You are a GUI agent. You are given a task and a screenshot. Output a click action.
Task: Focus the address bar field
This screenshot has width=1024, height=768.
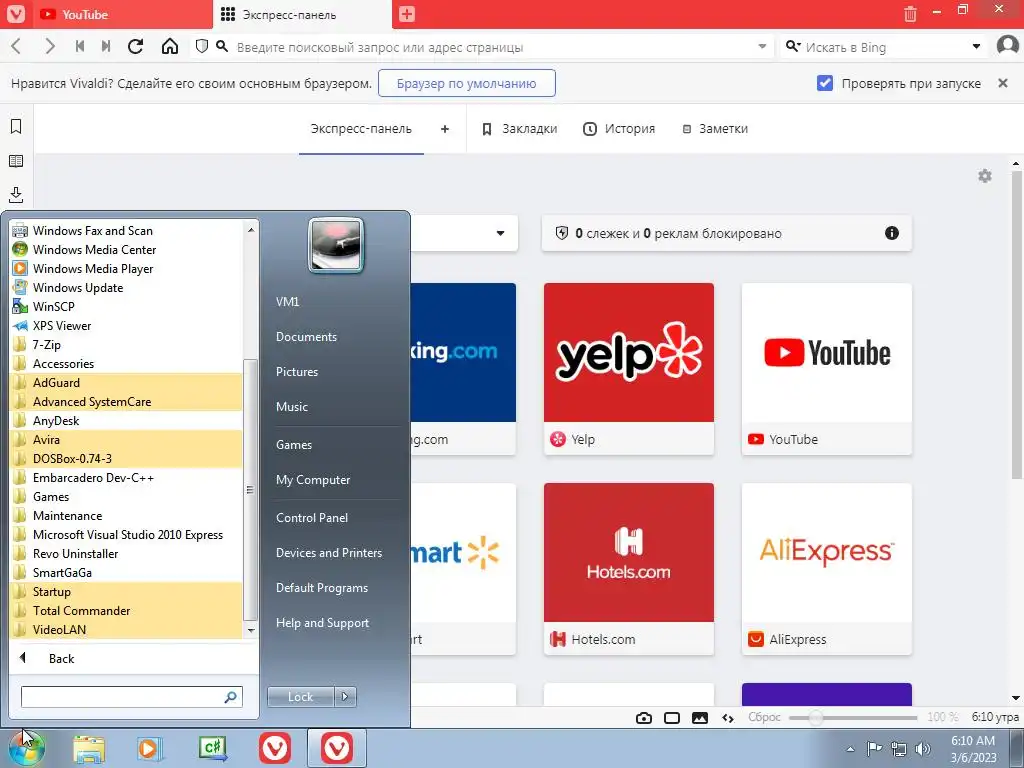click(x=483, y=47)
